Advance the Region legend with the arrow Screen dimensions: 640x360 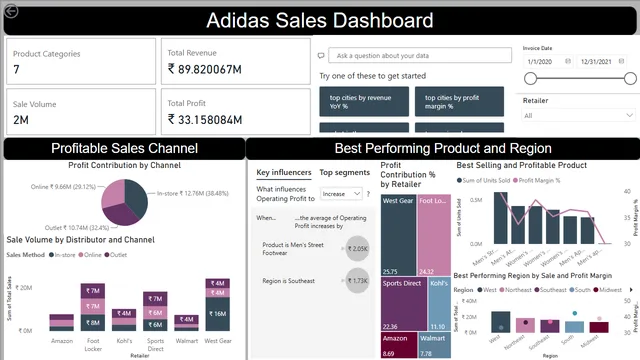631,290
